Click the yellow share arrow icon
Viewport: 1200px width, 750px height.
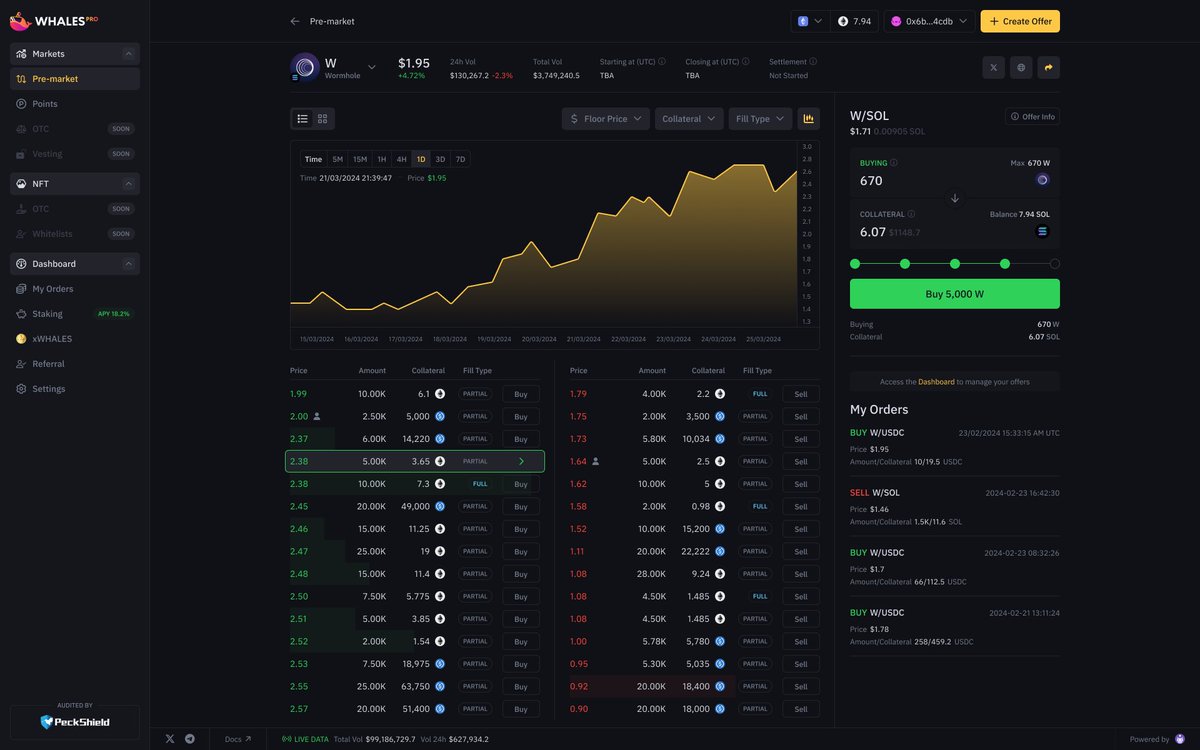click(1048, 67)
